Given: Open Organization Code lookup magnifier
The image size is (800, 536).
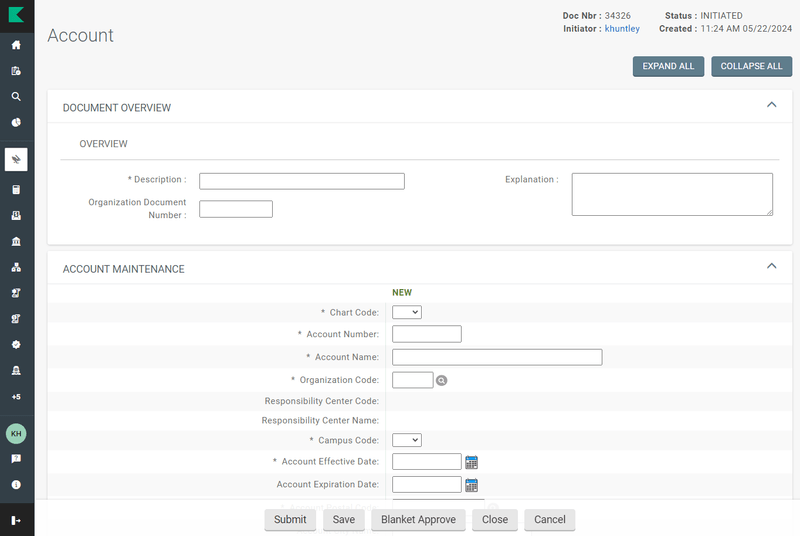Looking at the screenshot, I should pyautogui.click(x=441, y=380).
